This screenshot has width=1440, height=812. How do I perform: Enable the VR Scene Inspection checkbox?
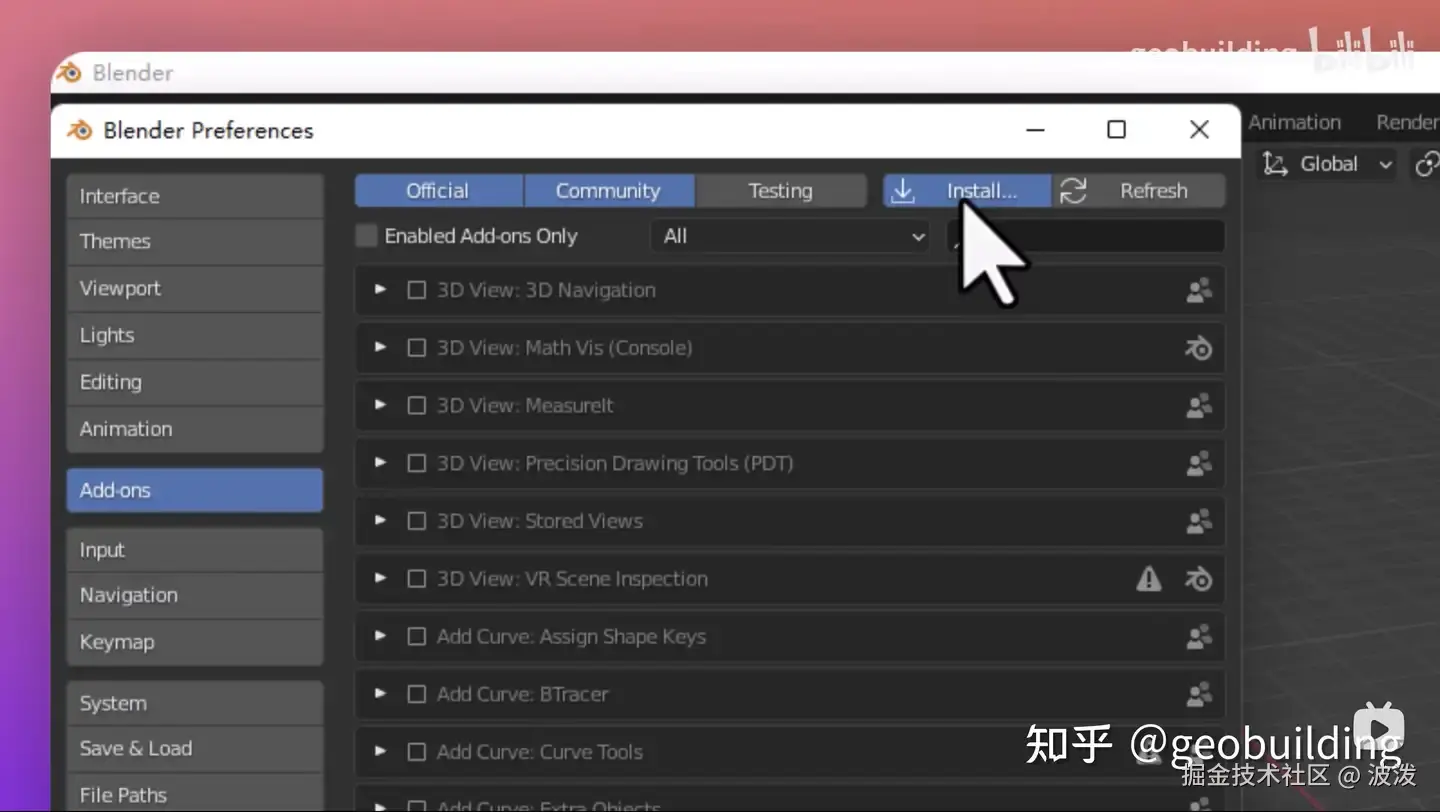(x=417, y=579)
